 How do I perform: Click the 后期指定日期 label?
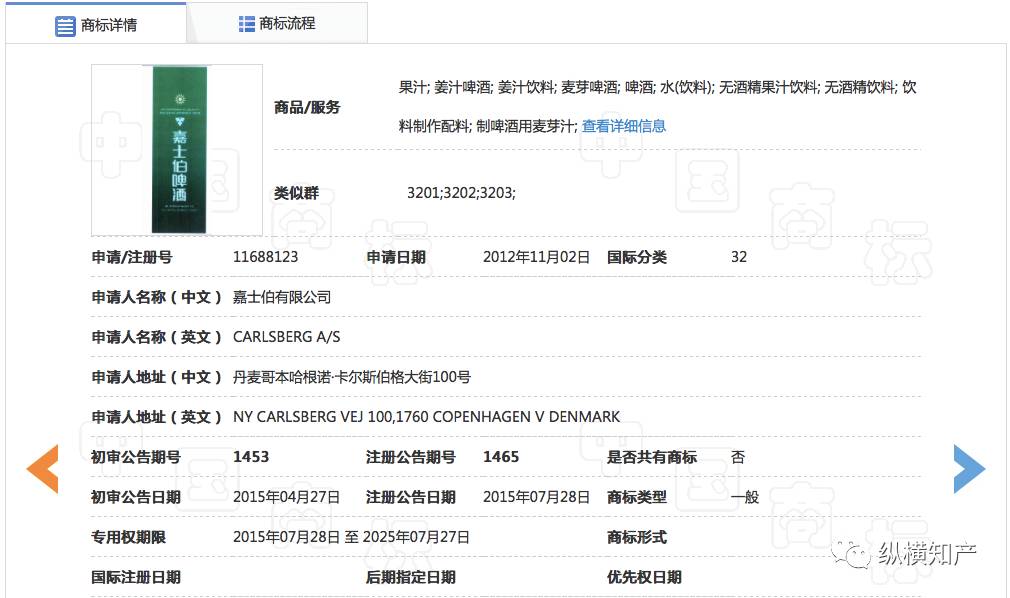(x=410, y=577)
